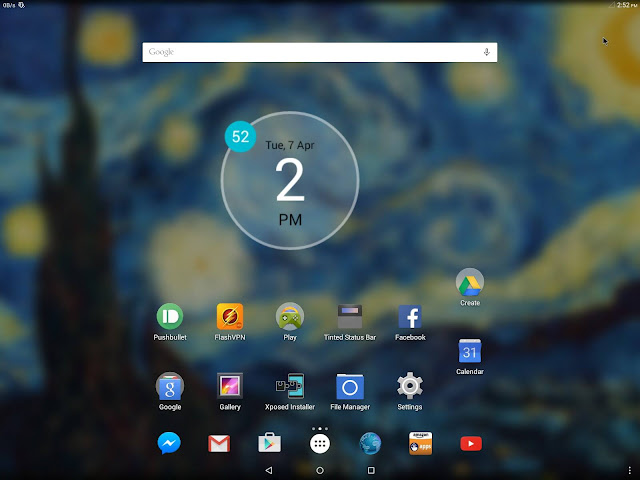640x480 pixels.
Task: Open the Amazon Appstore icon
Action: pyautogui.click(x=420, y=443)
